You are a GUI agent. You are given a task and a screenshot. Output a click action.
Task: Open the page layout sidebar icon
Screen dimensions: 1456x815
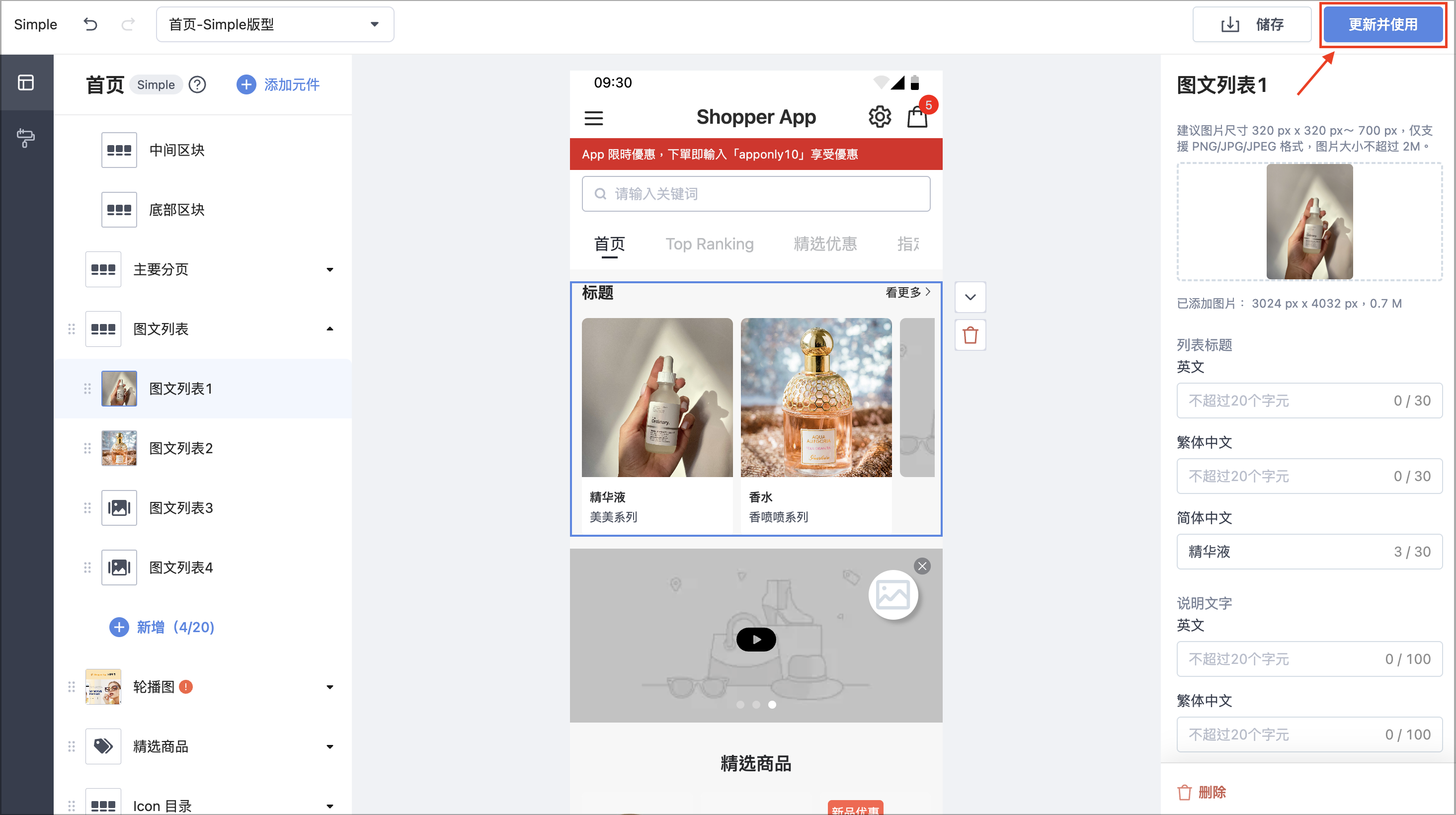(x=26, y=82)
